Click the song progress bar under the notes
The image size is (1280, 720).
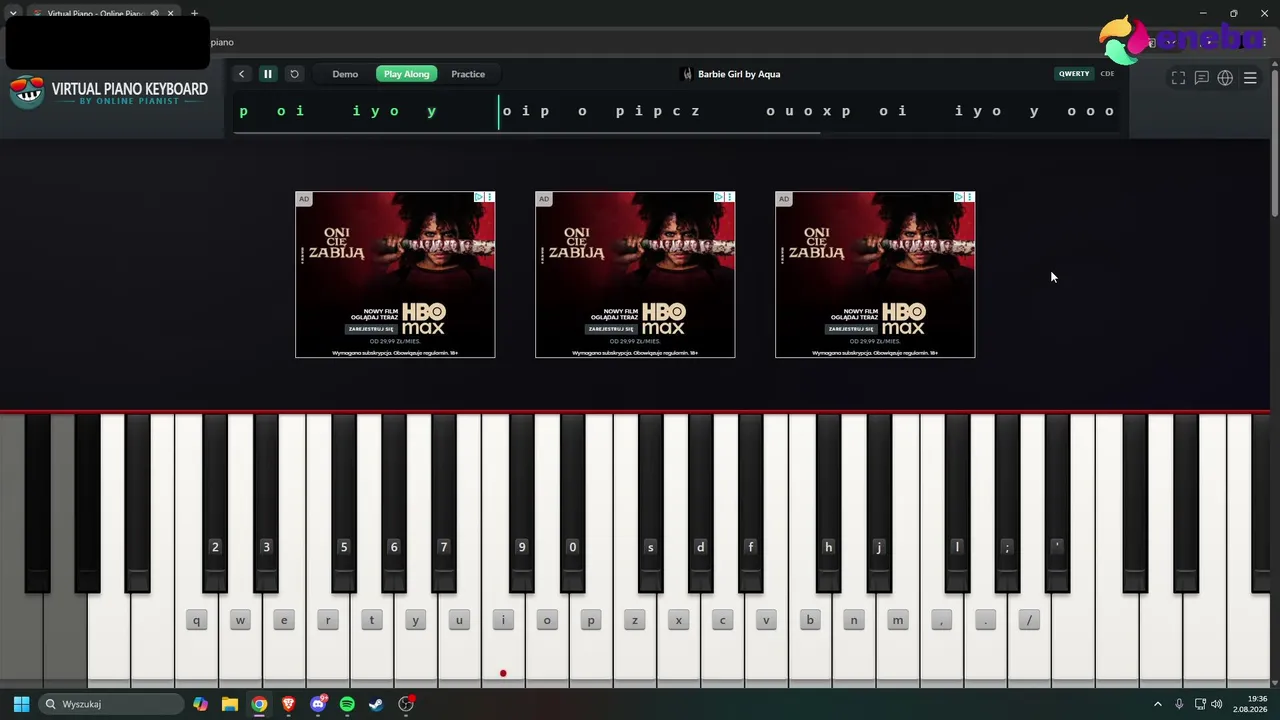pos(677,132)
